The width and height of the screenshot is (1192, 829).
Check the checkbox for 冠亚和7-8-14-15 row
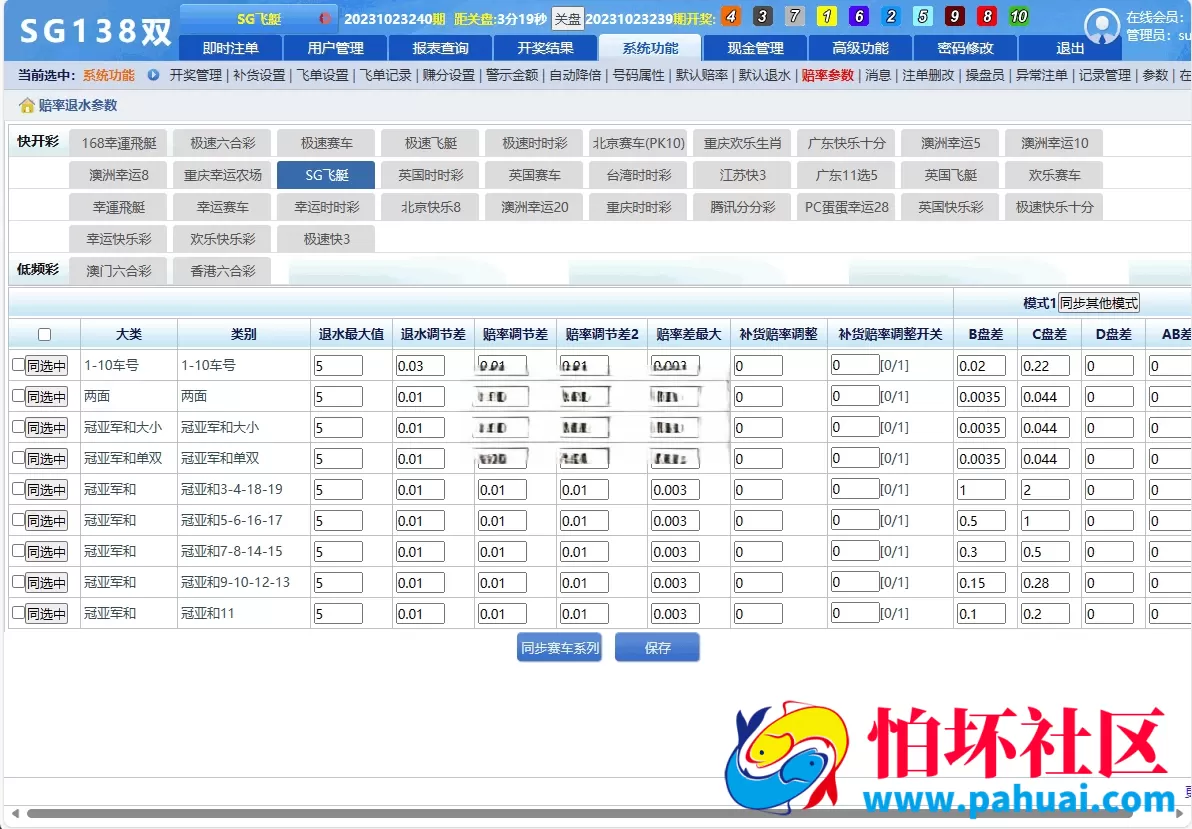[18, 551]
